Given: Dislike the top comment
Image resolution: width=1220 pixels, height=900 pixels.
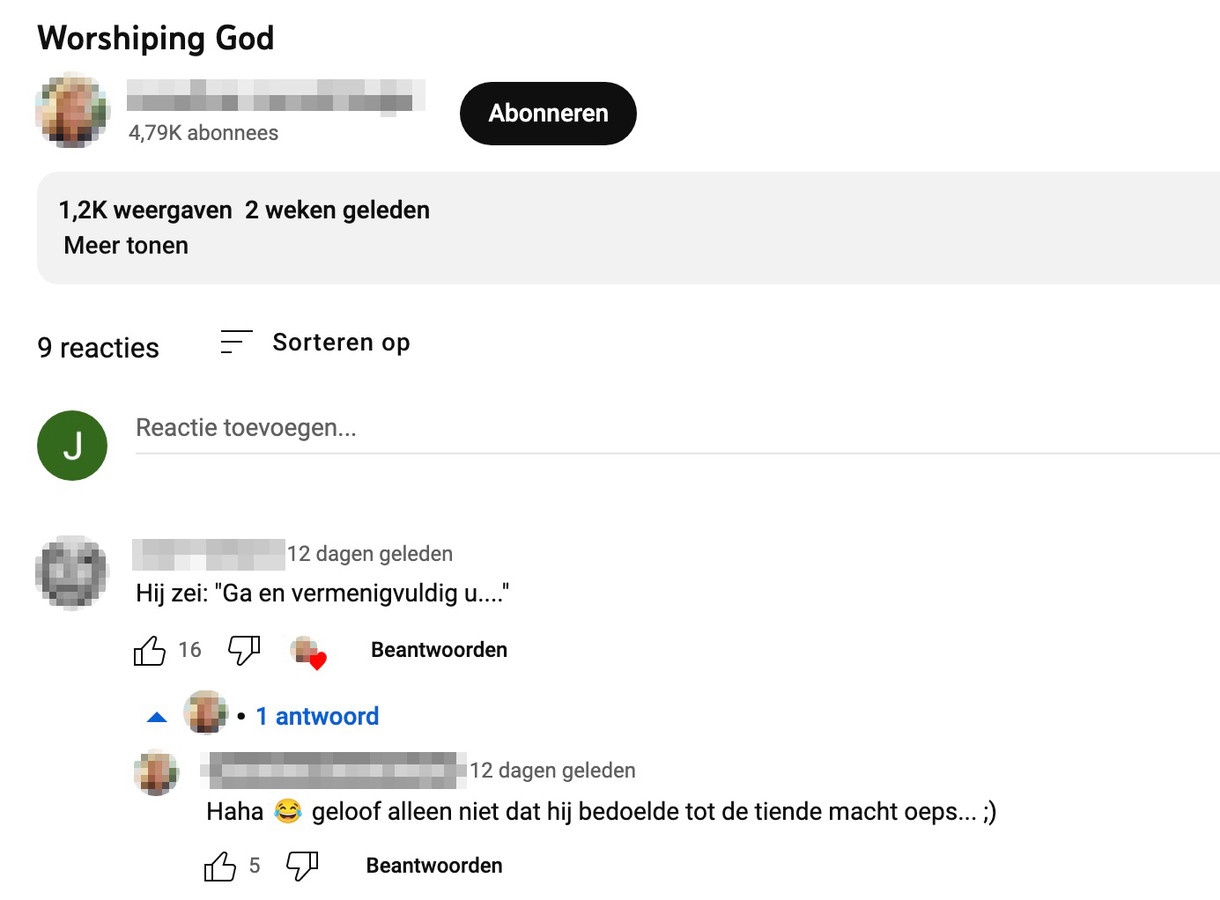Looking at the screenshot, I should tap(244, 649).
